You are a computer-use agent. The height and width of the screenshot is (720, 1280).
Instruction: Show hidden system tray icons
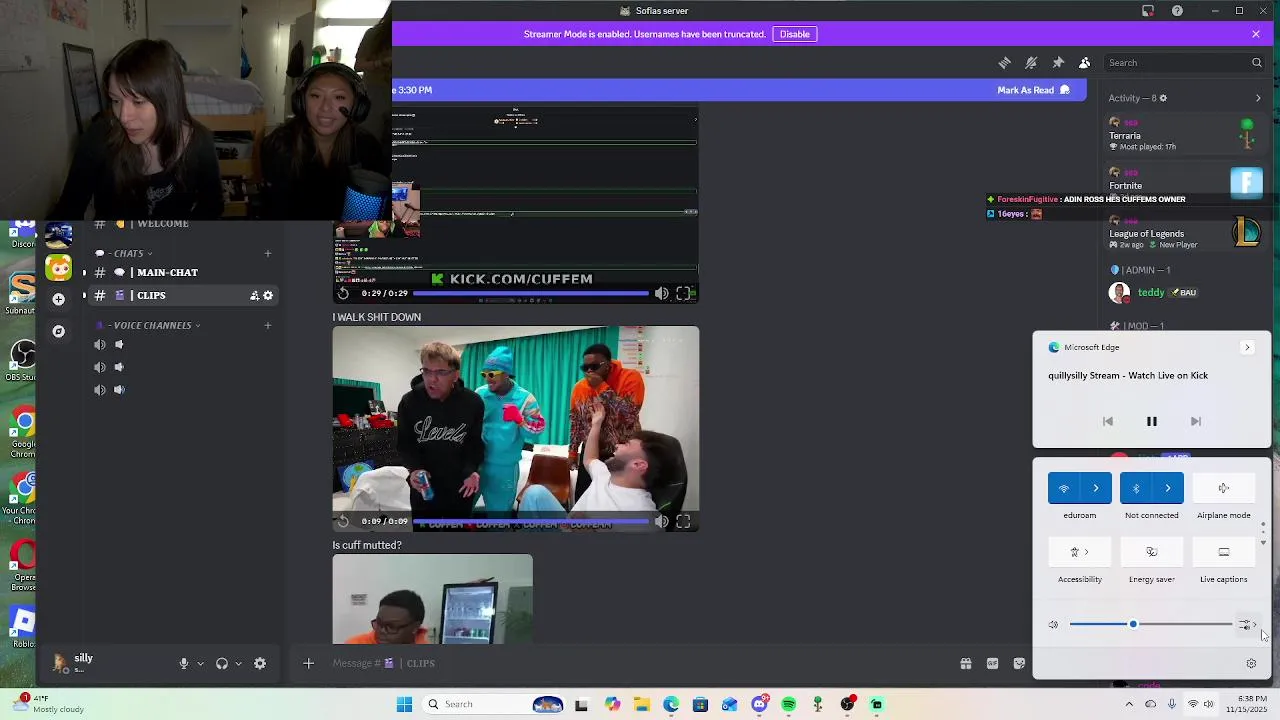click(1129, 705)
